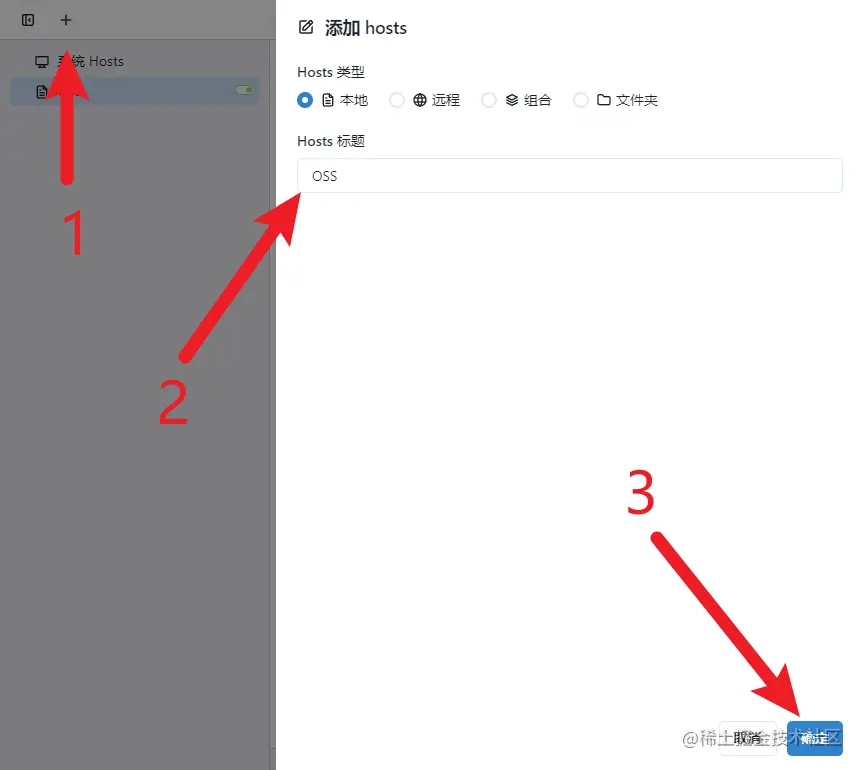Click the layers icon next to 组合
The image size is (864, 770).
pyautogui.click(x=512, y=100)
